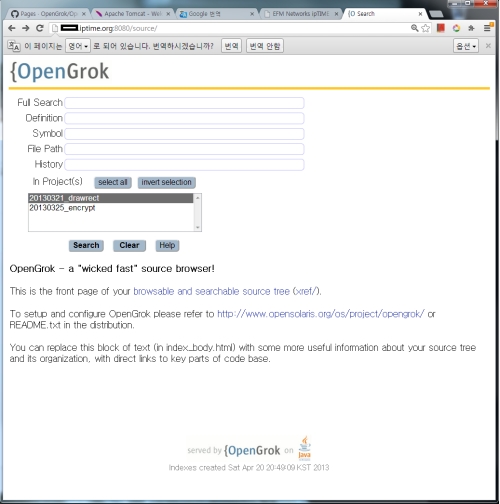Switch to Apache Tomcat tab

coord(133,14)
